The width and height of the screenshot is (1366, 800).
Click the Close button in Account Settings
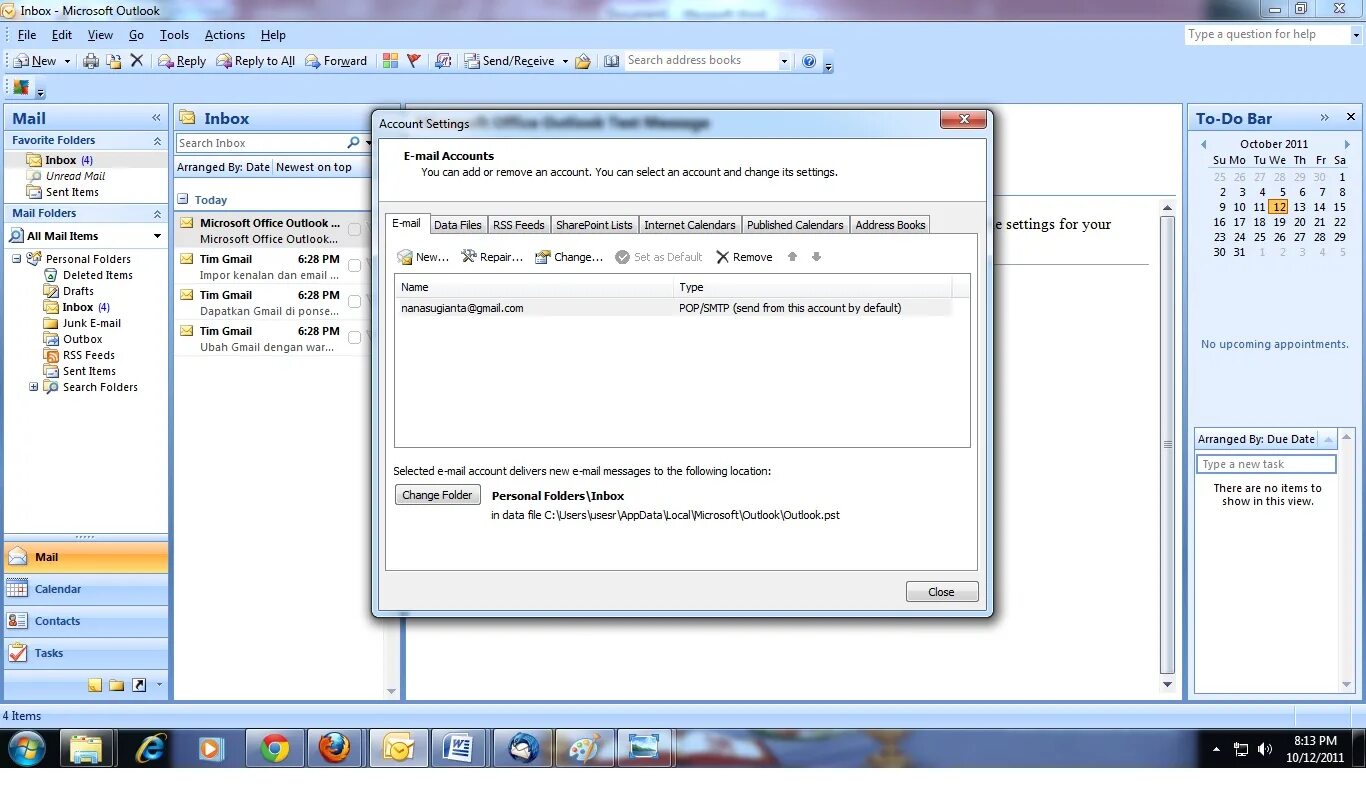coord(941,592)
